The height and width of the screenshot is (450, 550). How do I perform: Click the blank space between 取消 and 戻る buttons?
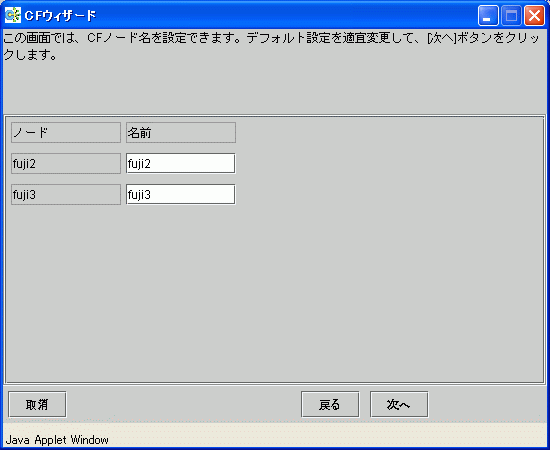tap(183, 404)
